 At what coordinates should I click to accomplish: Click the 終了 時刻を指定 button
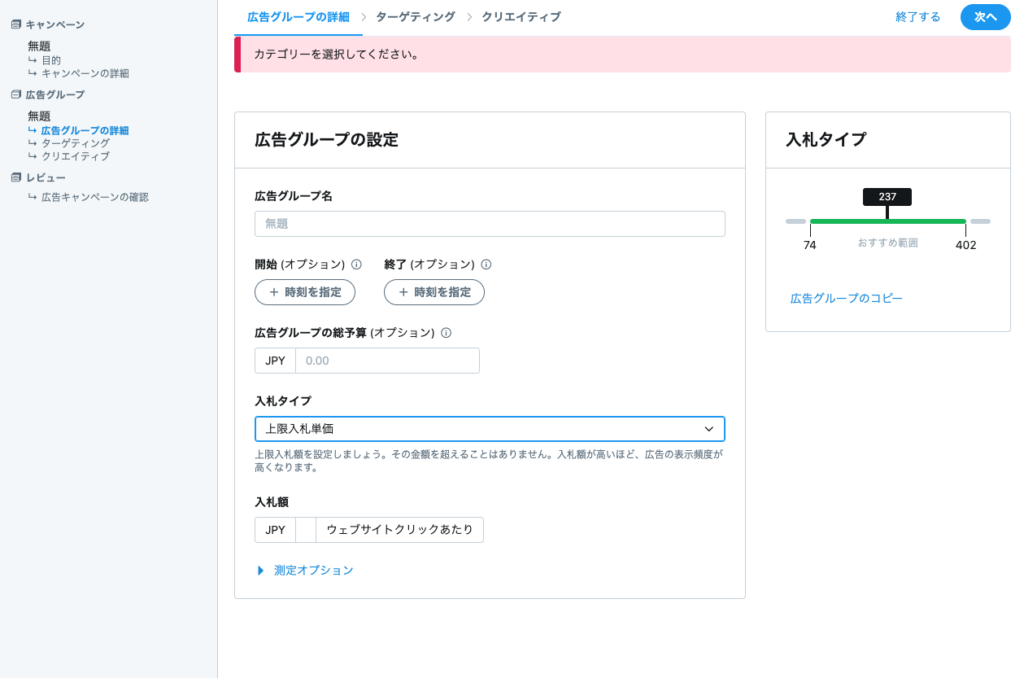coord(434,292)
